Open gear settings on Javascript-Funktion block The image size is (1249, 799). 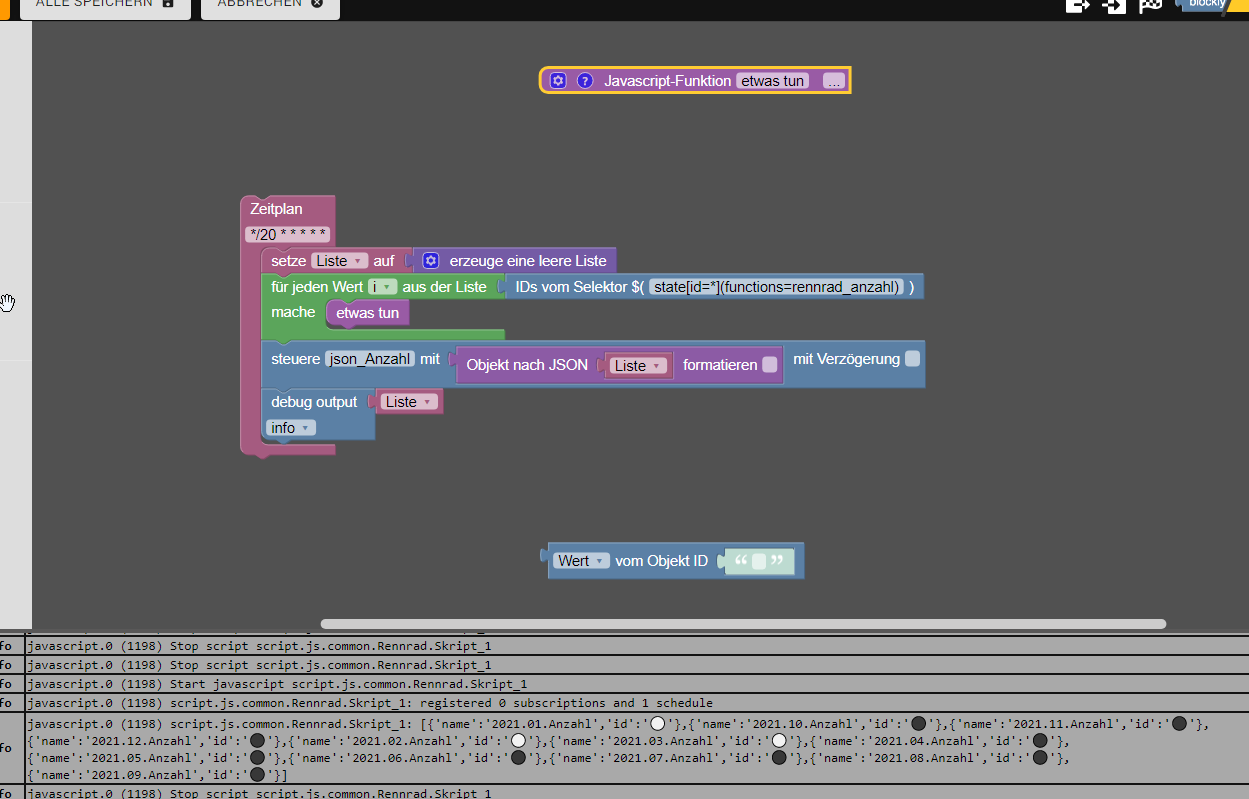558,81
